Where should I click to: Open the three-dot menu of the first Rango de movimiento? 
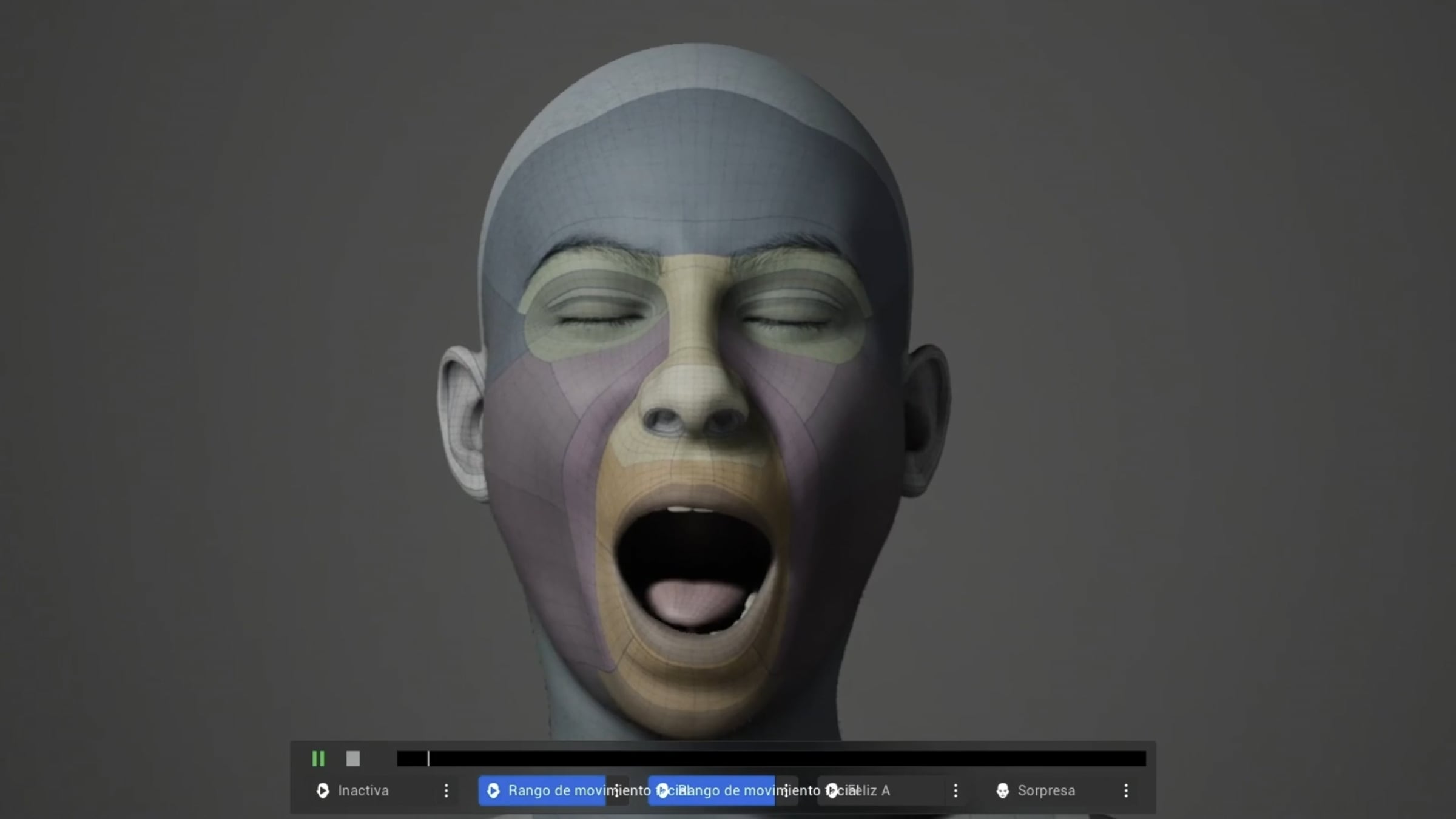(x=616, y=790)
